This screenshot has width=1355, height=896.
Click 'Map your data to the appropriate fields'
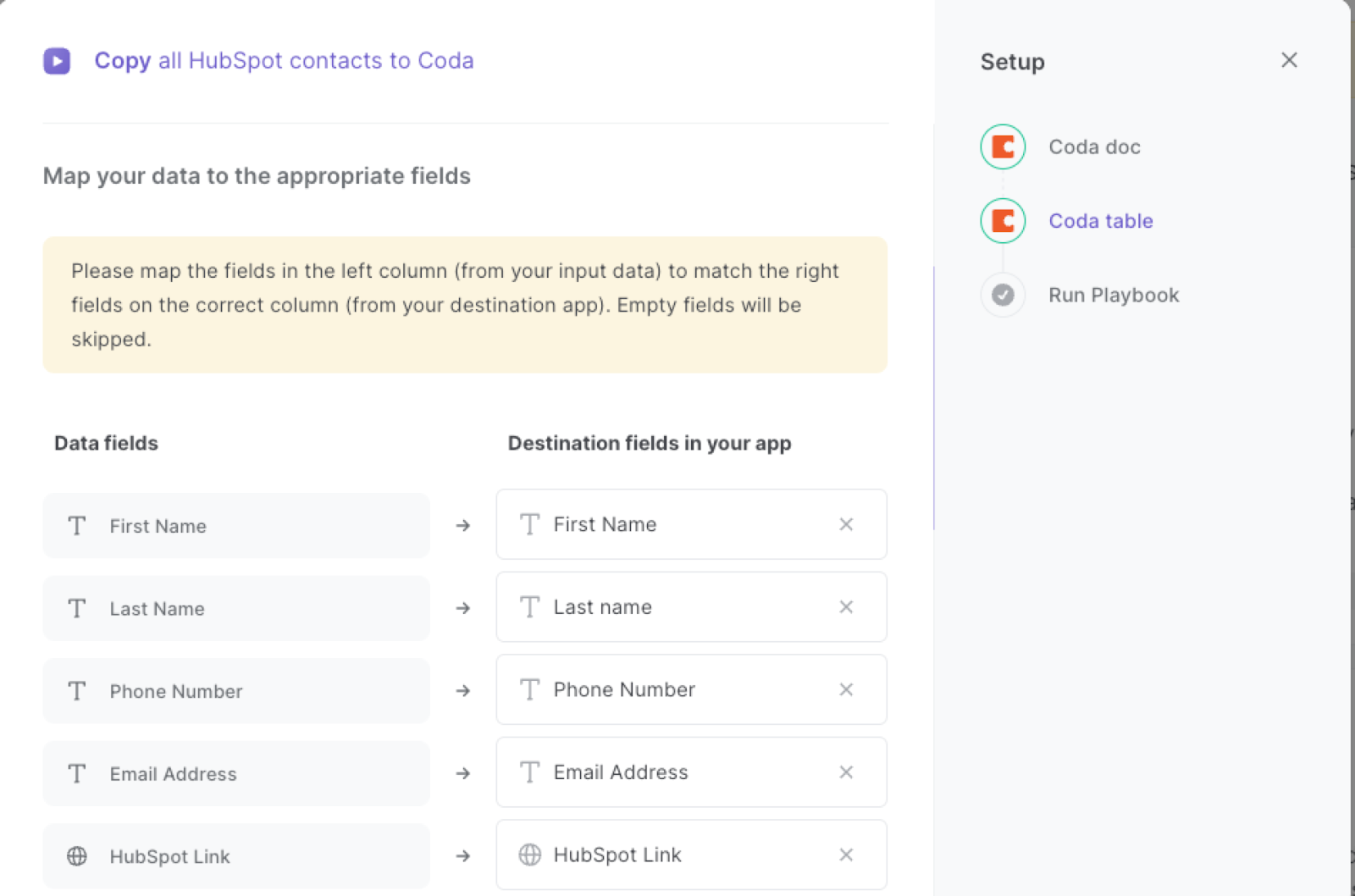(x=257, y=176)
